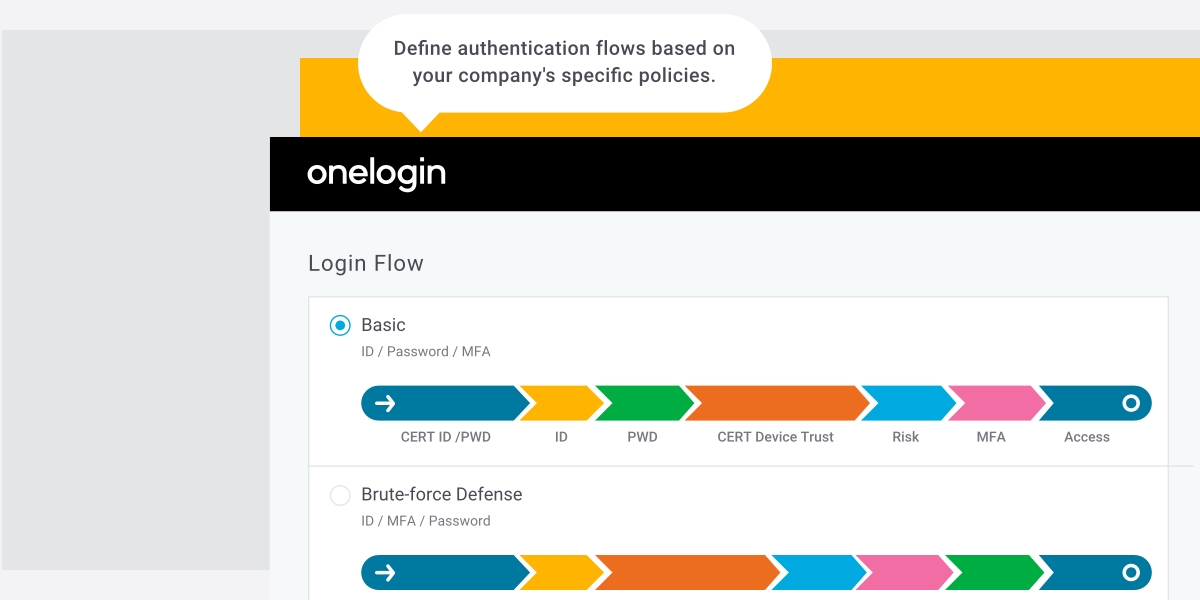
Task: Click the yellow ID step in Basic flow
Action: 561,403
